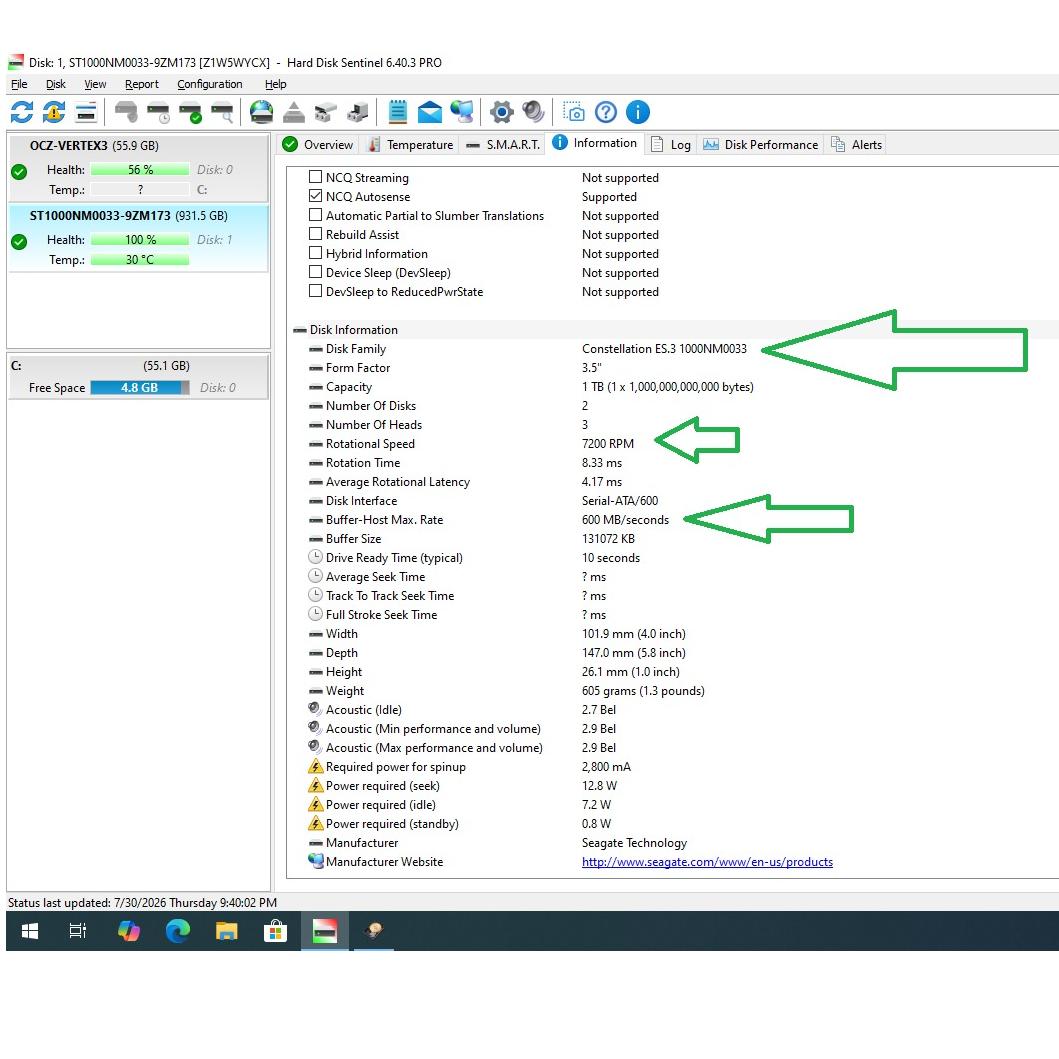Click the camera screenshot capture icon

coord(573,112)
